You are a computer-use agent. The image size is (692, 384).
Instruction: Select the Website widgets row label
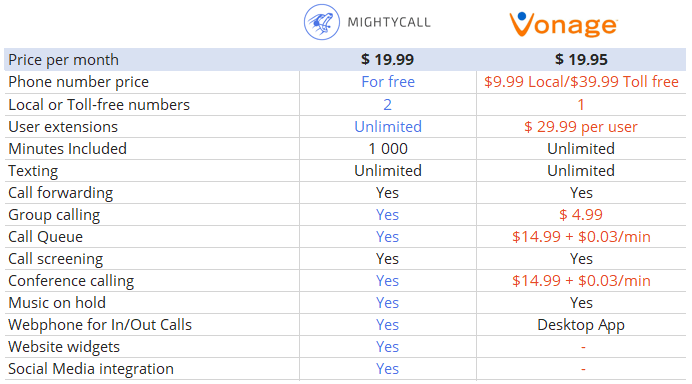[x=64, y=347]
